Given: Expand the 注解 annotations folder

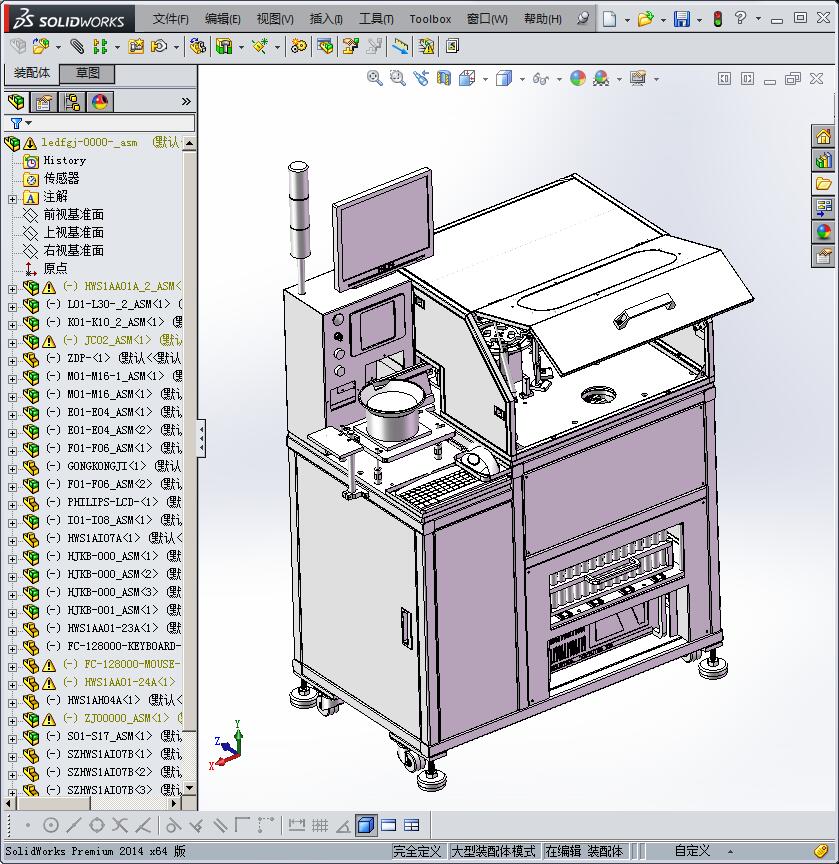Looking at the screenshot, I should pos(12,198).
